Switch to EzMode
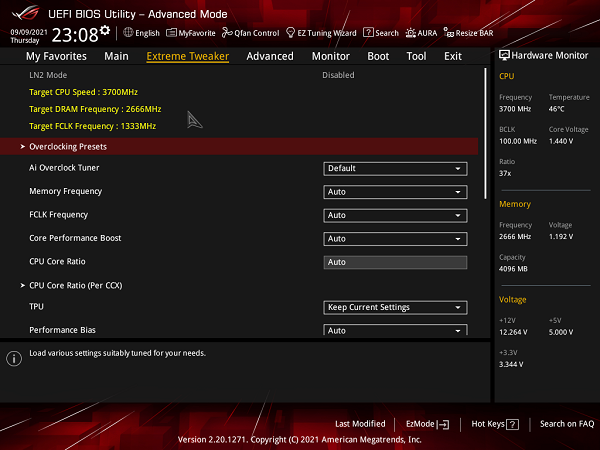 tap(427, 424)
